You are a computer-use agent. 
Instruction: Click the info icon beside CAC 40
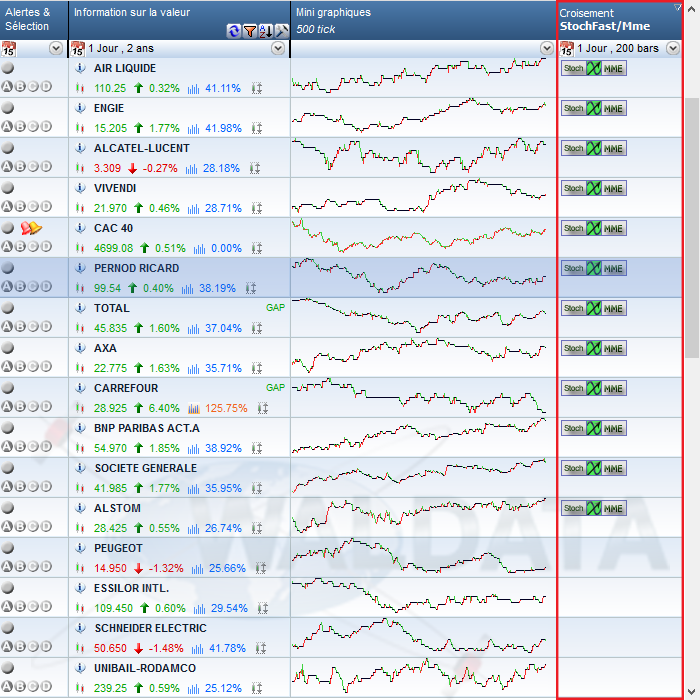coord(80,228)
